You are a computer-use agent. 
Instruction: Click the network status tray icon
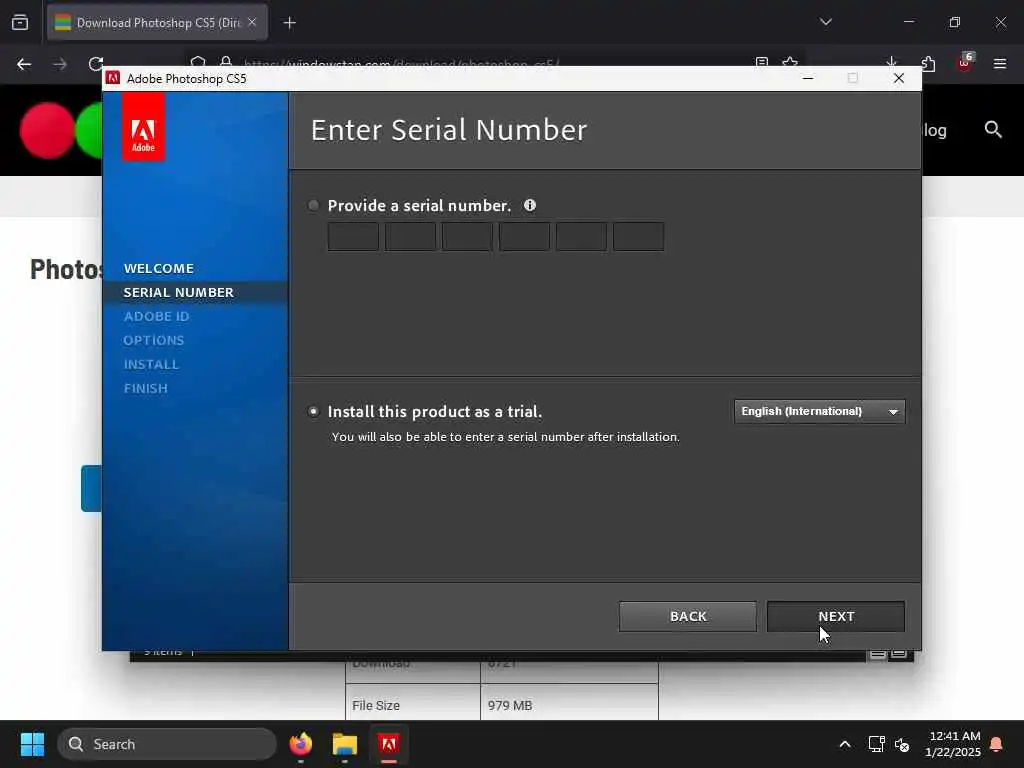(876, 744)
